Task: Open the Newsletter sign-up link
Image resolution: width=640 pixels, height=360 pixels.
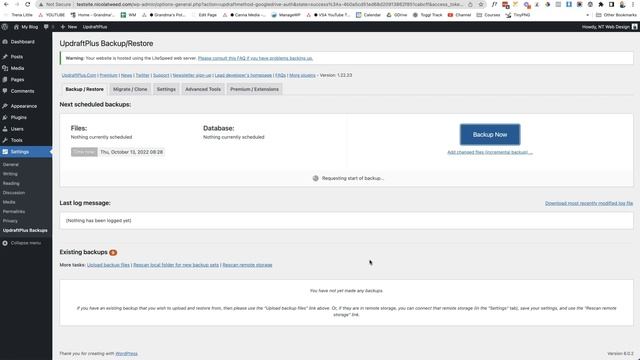Action: pos(192,76)
